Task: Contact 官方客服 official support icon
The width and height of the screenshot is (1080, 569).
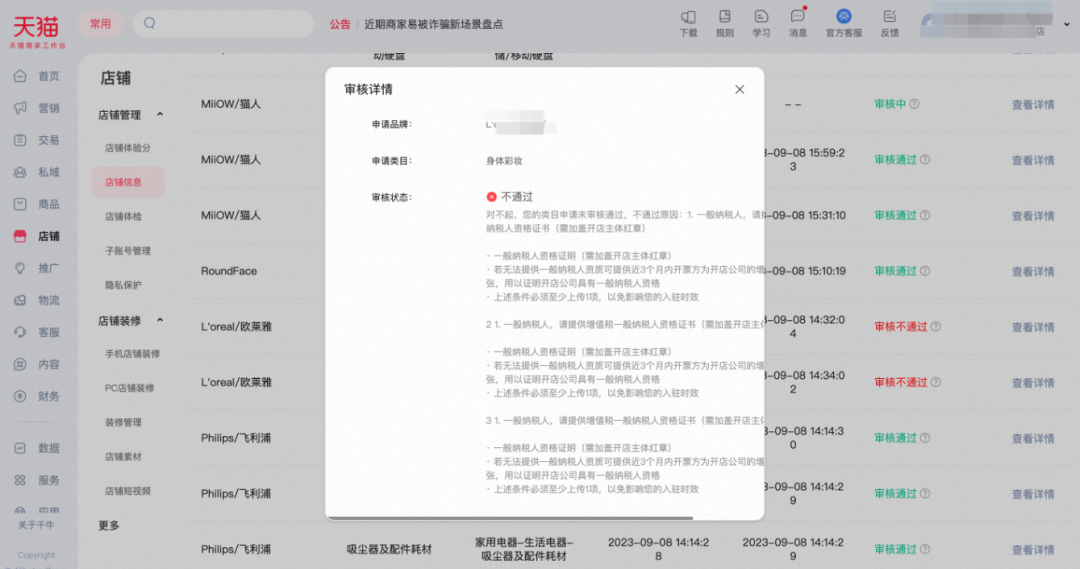Action: [843, 17]
